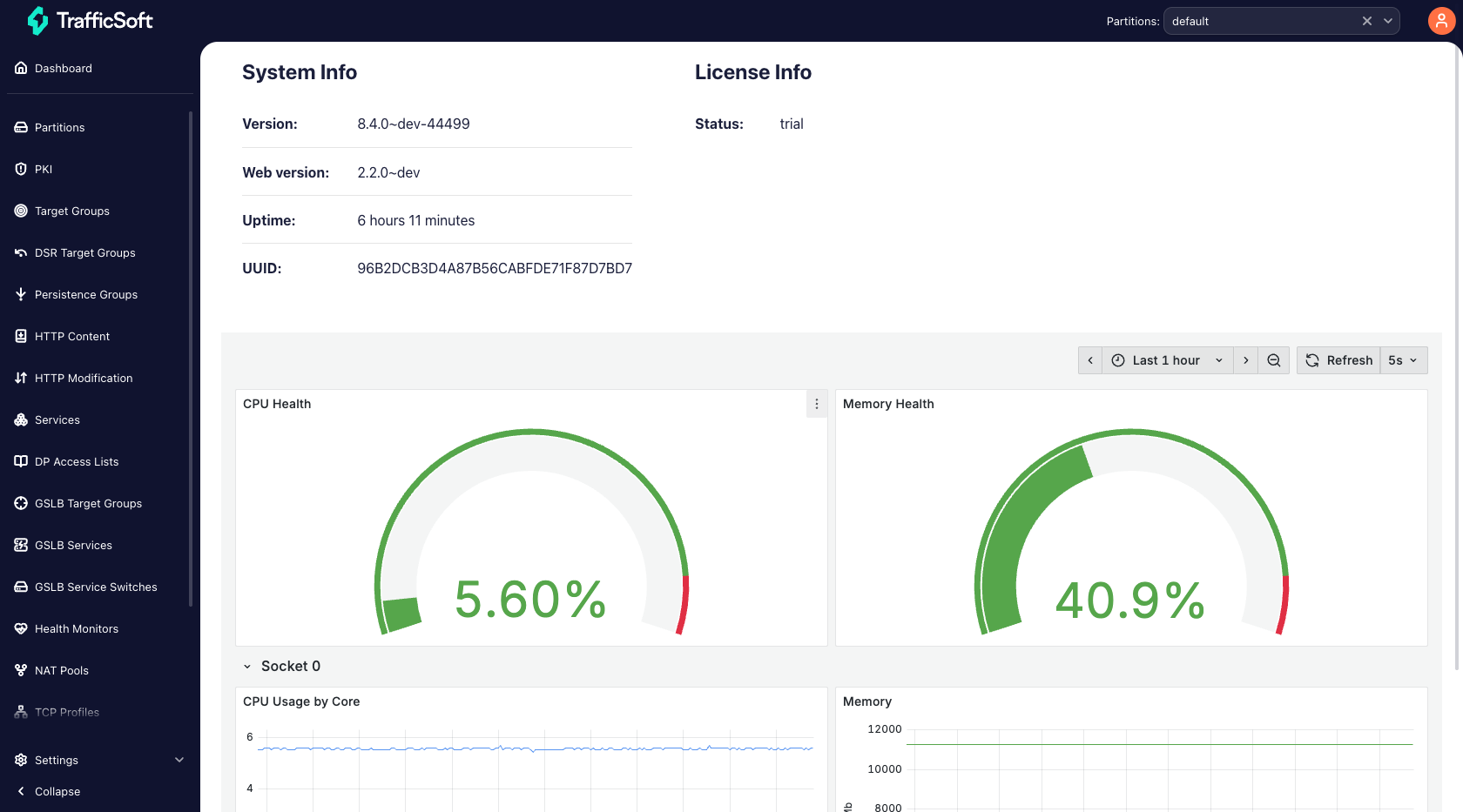Open the user profile avatar

1441,20
